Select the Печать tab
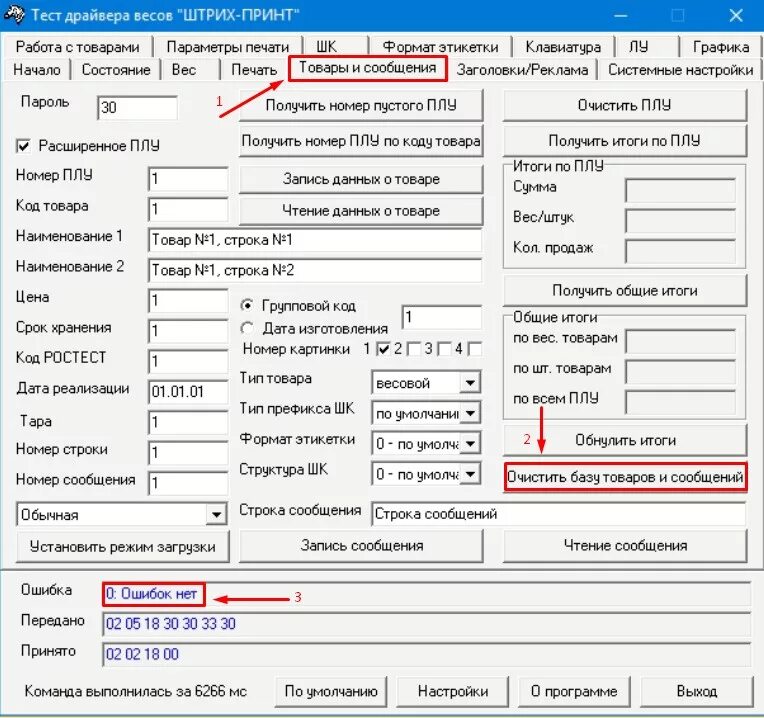This screenshot has width=764, height=718. 254,70
